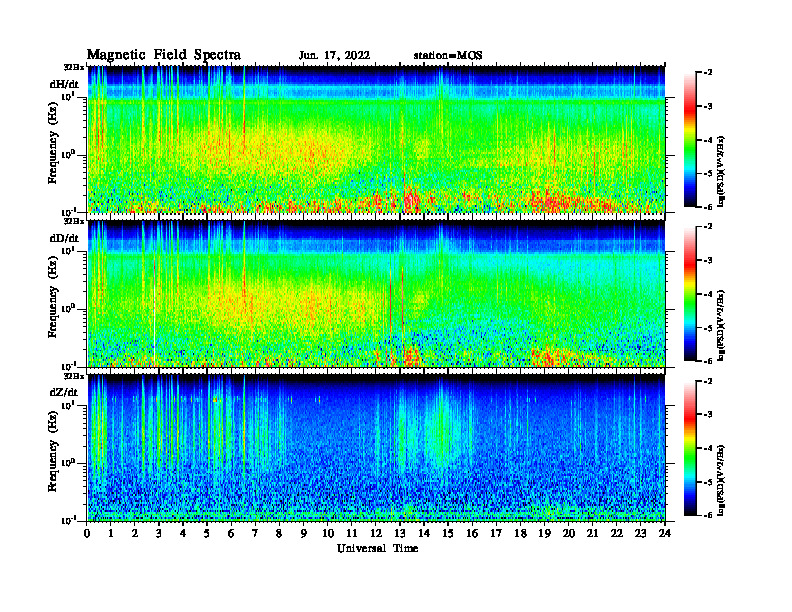Screen dimensions: 792x612
Task: Select hour tick label "19" on time axis
Action: (544, 533)
